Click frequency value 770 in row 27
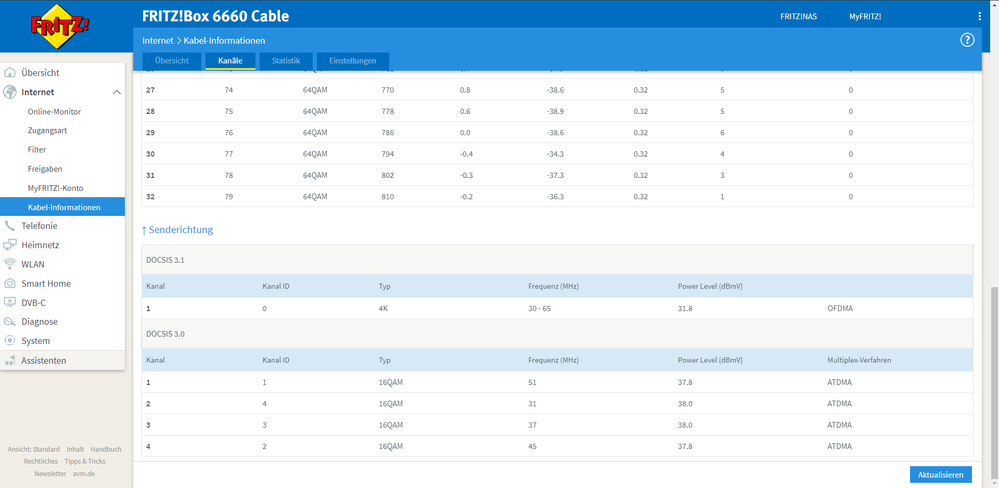The width and height of the screenshot is (999, 488). tap(387, 90)
